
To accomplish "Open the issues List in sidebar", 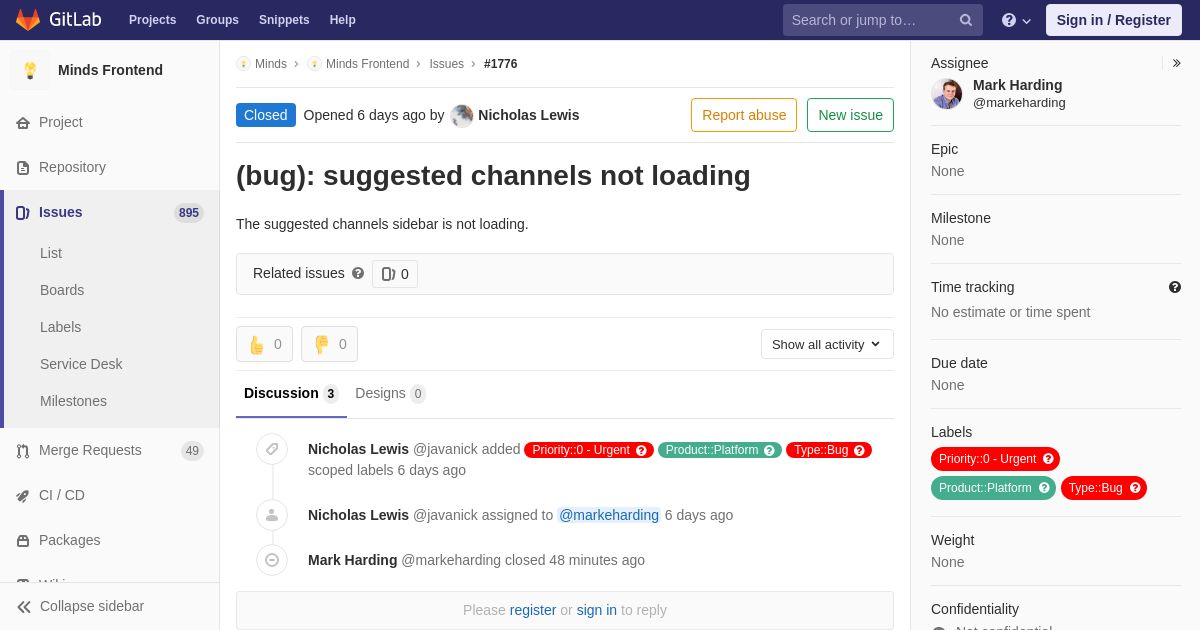I will click(51, 254).
